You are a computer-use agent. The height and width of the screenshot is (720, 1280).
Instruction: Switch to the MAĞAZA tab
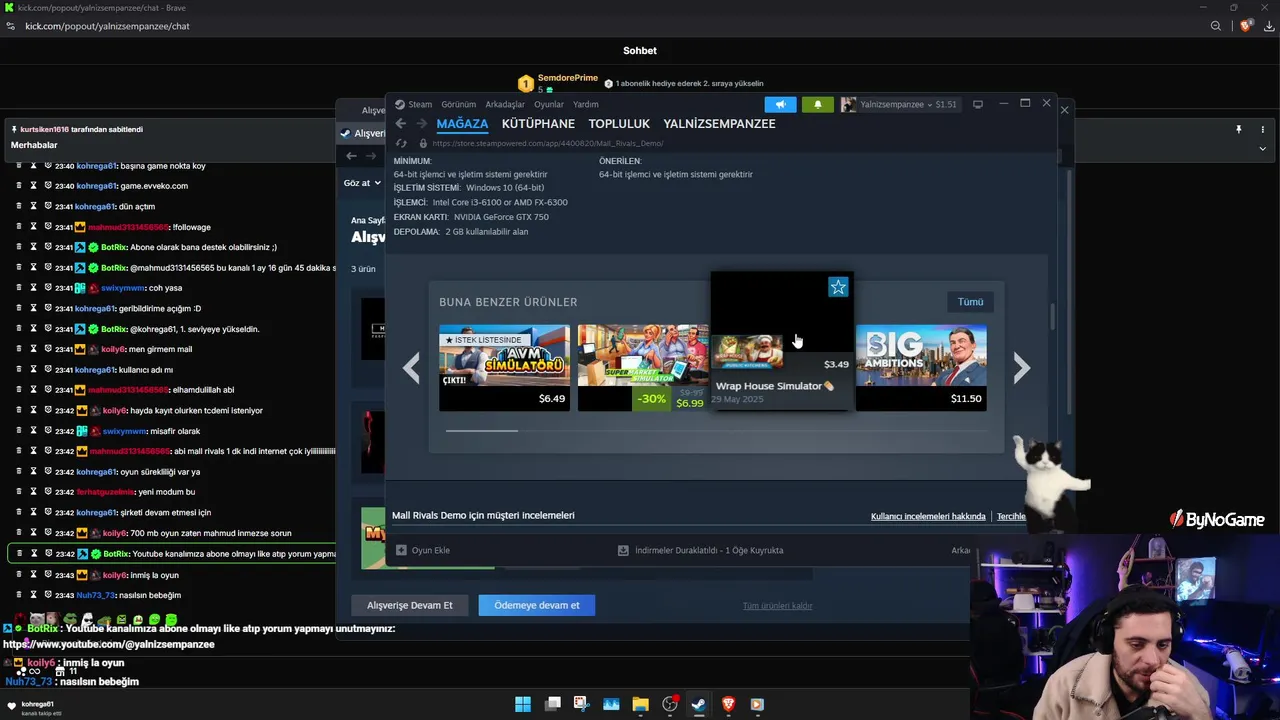point(462,124)
